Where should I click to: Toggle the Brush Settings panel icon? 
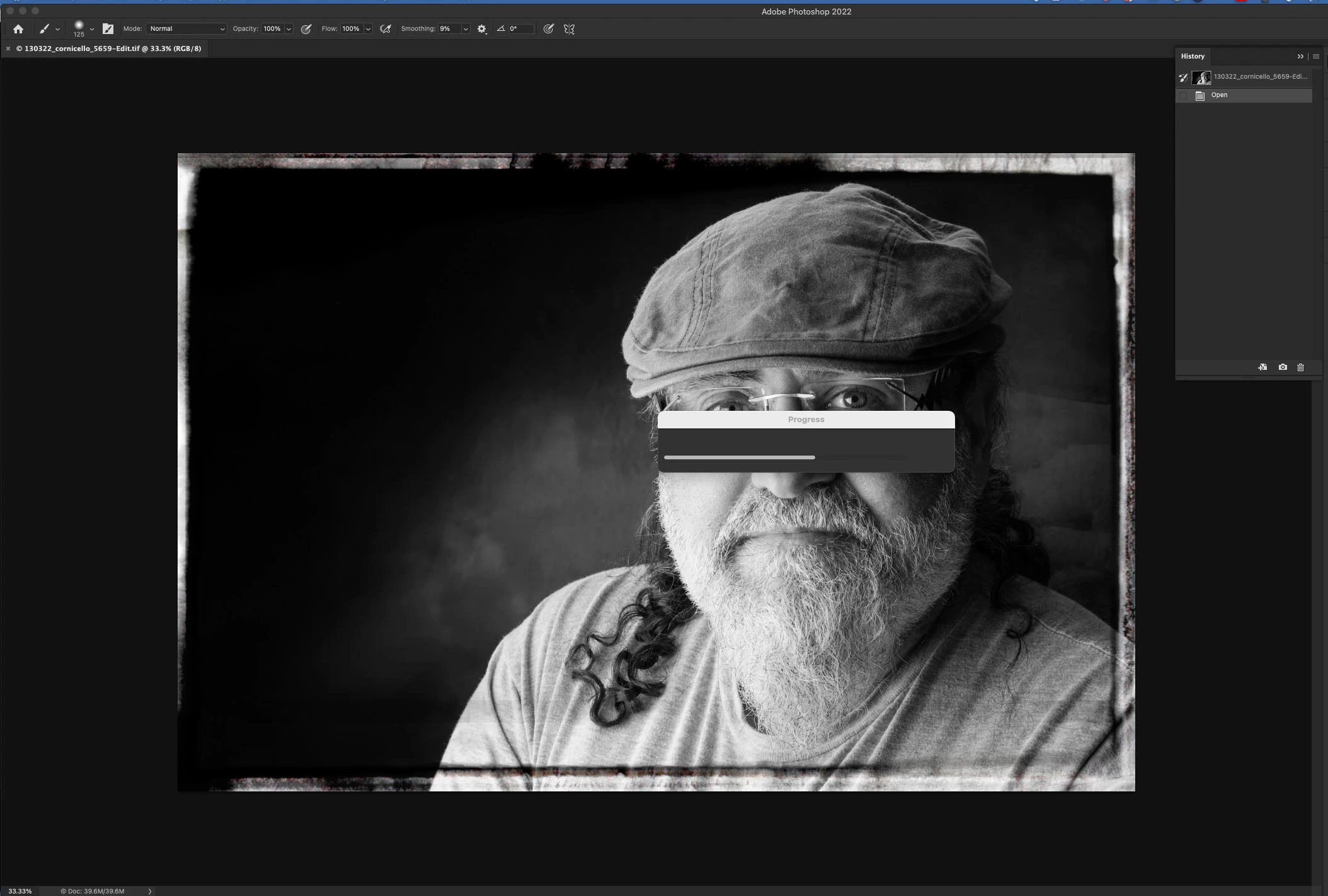click(108, 29)
